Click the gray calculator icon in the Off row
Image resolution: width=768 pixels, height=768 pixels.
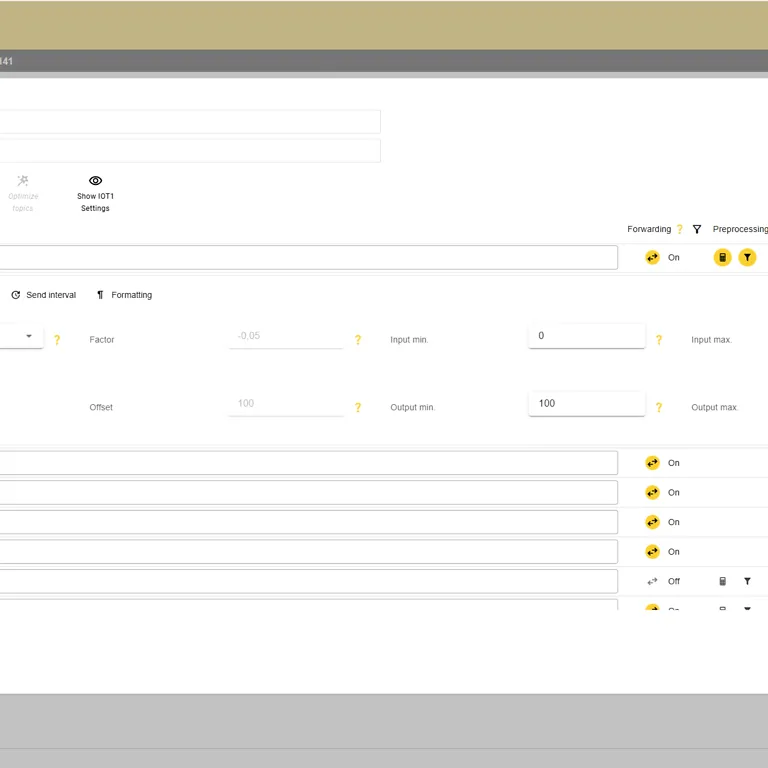pos(722,581)
